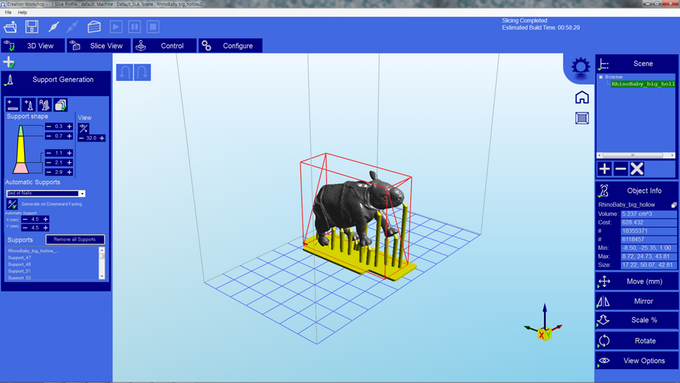Click the undo arrow in viewport
The width and height of the screenshot is (680, 383).
click(x=125, y=72)
